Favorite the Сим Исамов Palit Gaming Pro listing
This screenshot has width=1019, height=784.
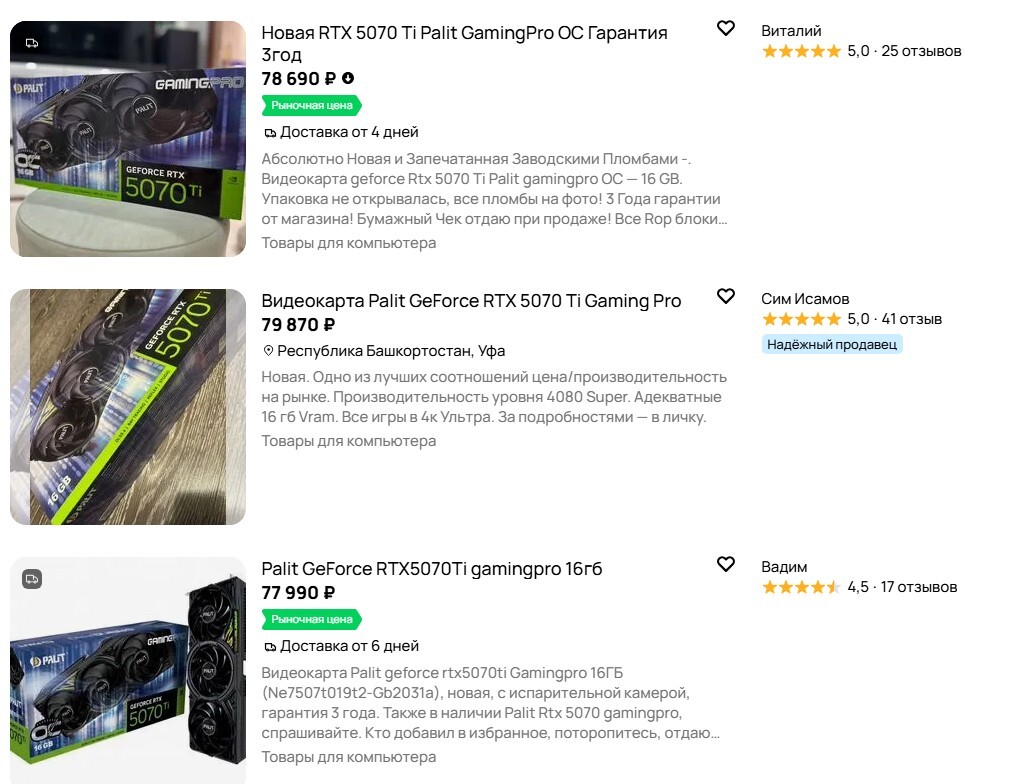(726, 296)
